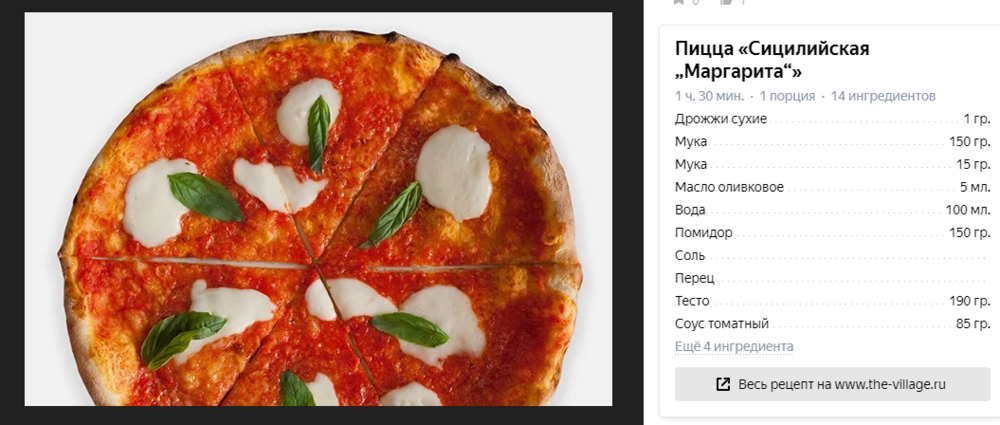Click the collections icon next to the bookmark counter
The height and width of the screenshot is (425, 1000).
[726, 2]
